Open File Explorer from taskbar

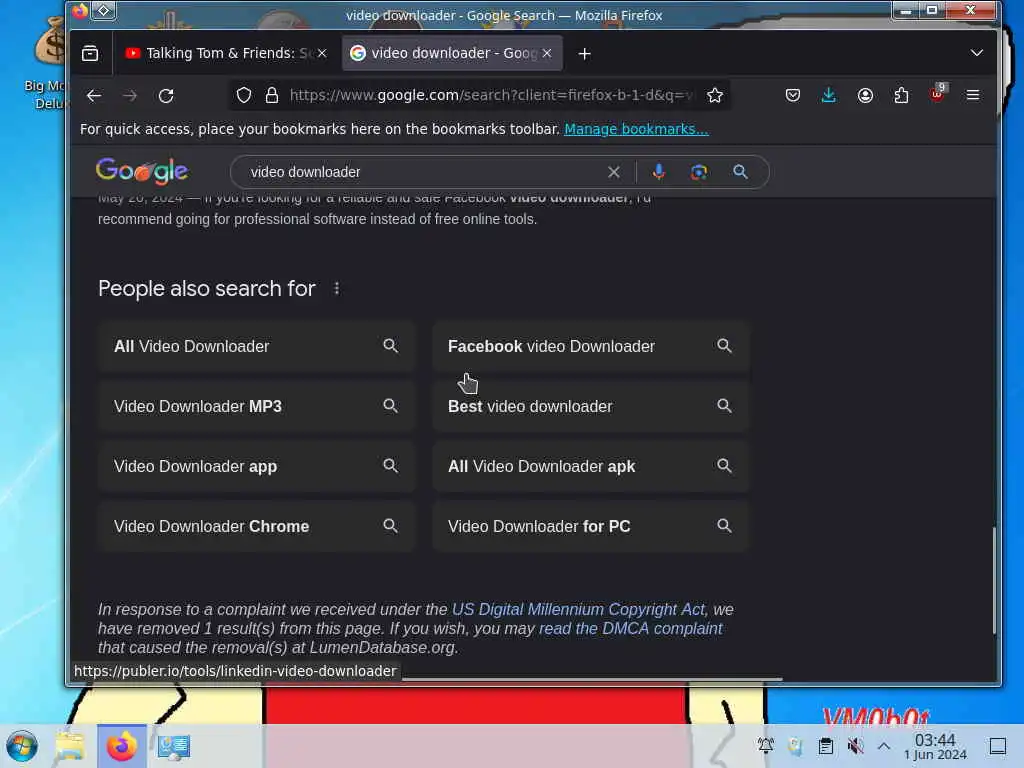click(70, 746)
